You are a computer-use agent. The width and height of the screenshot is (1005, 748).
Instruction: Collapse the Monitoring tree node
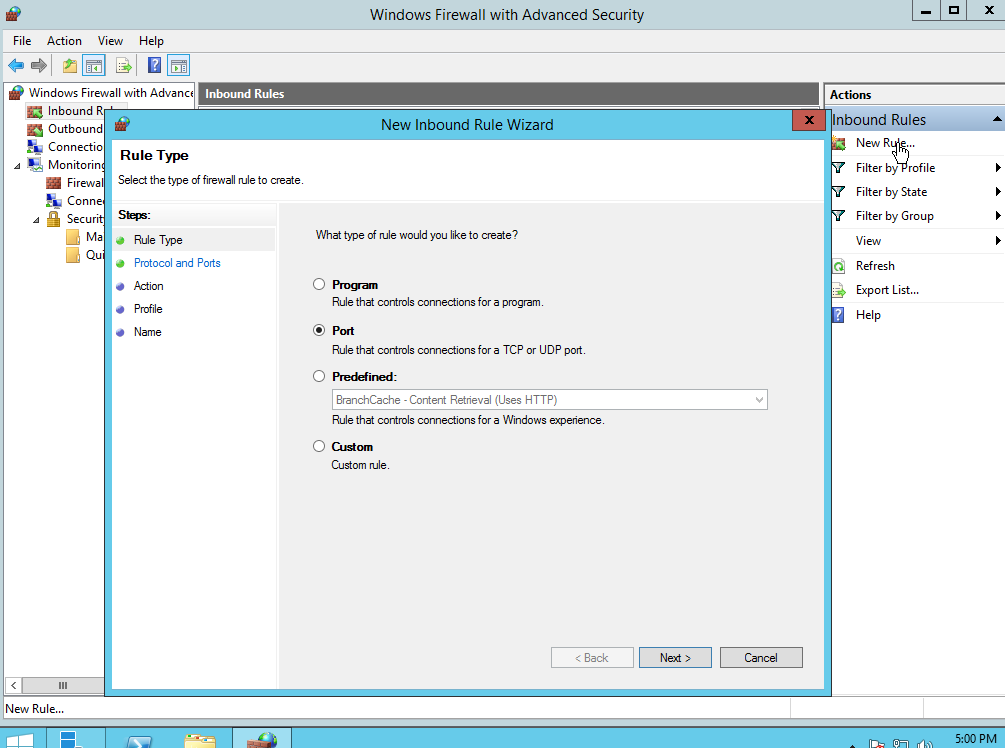point(17,166)
